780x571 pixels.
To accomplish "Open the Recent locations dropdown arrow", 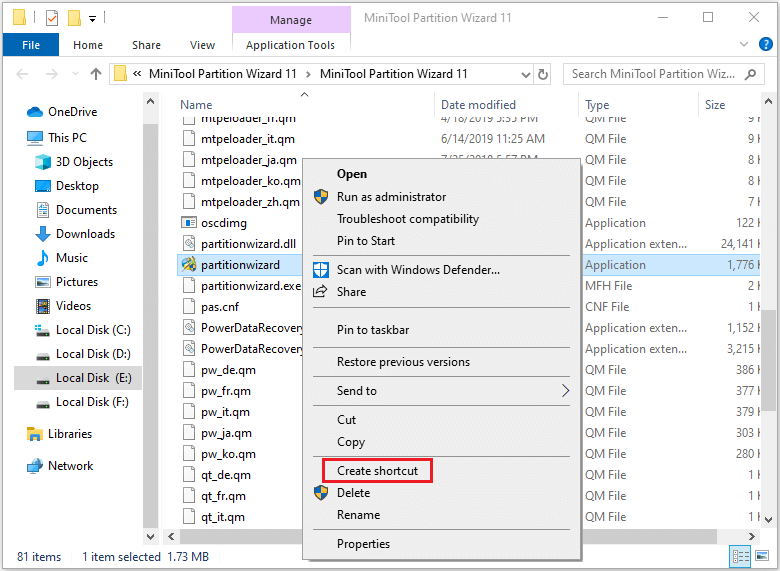I will tap(75, 74).
